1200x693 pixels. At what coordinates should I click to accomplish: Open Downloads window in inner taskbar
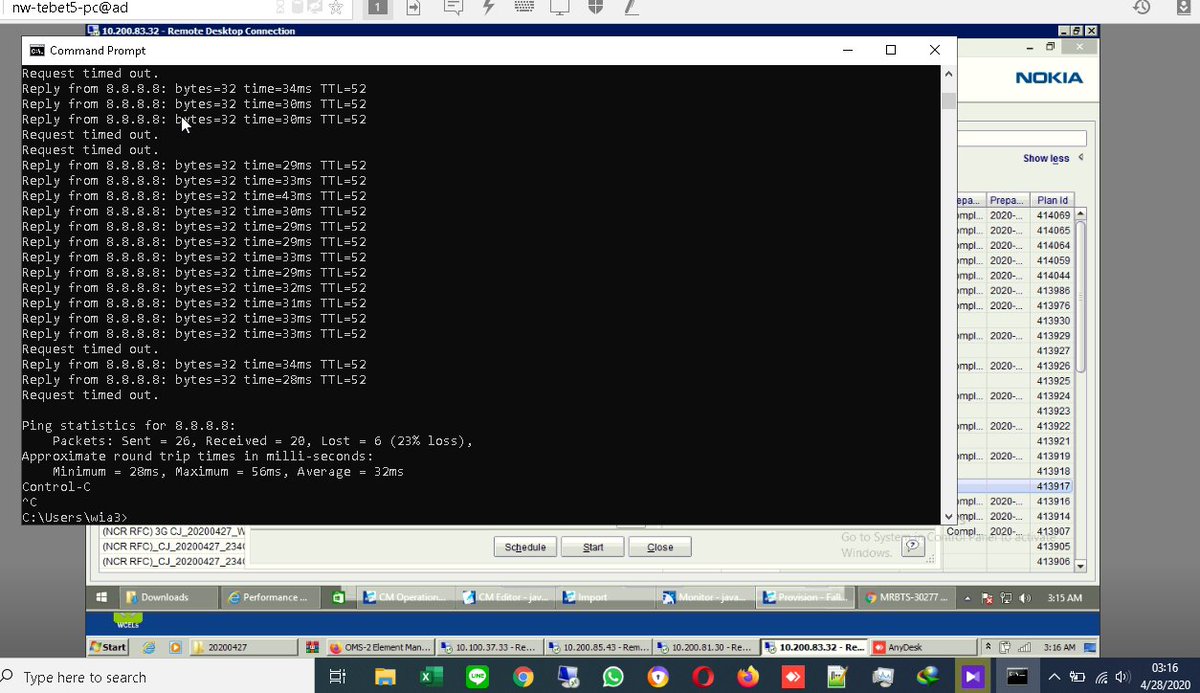(168, 597)
